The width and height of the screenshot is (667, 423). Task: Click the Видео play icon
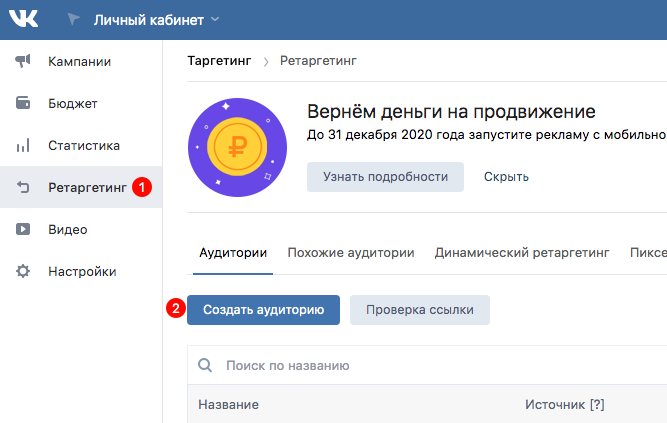point(23,229)
